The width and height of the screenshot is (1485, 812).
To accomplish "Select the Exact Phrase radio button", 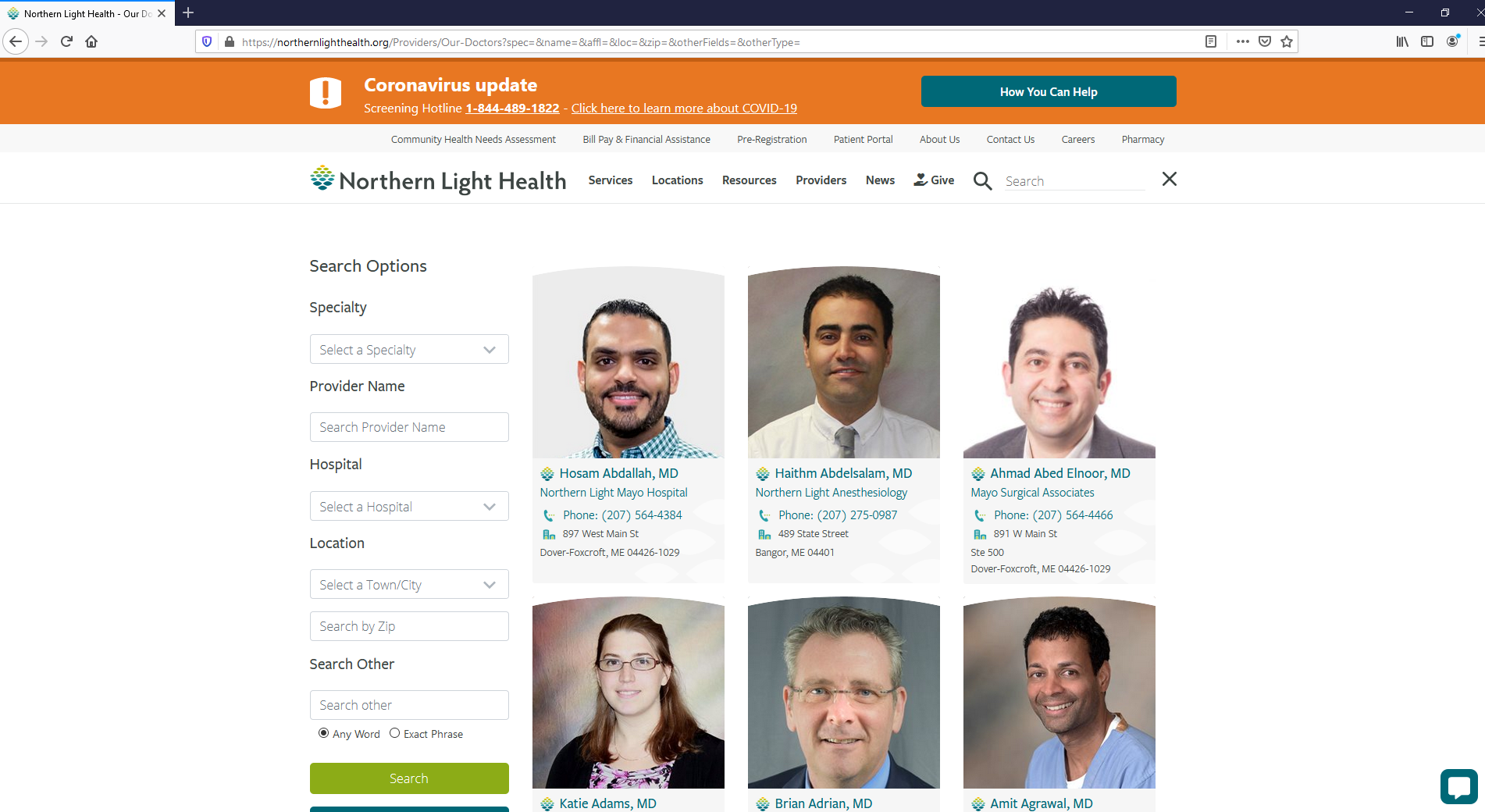I will point(394,733).
